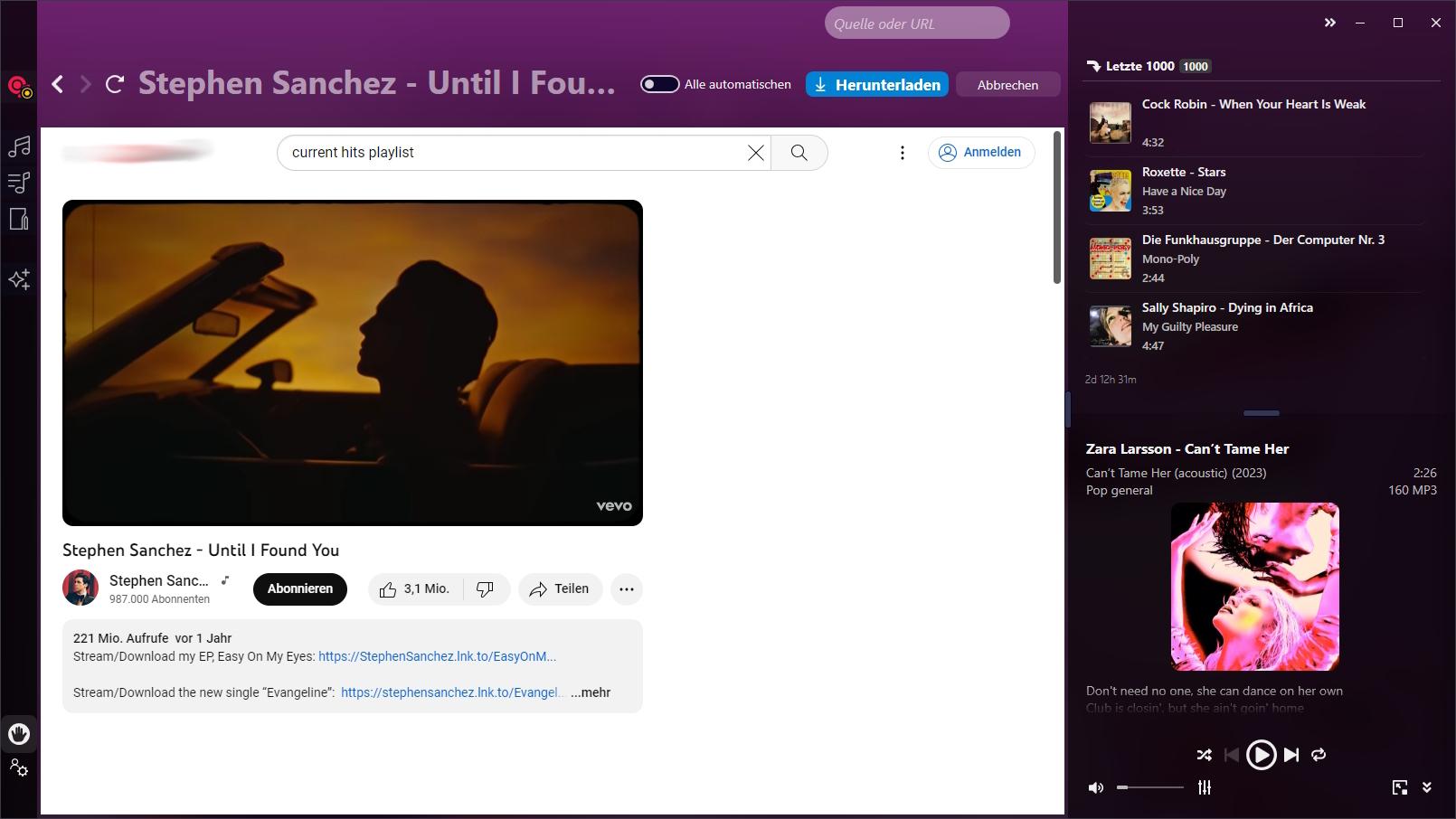
Task: Click Zara Larsson - Can't Tame Her title
Action: click(x=1187, y=449)
